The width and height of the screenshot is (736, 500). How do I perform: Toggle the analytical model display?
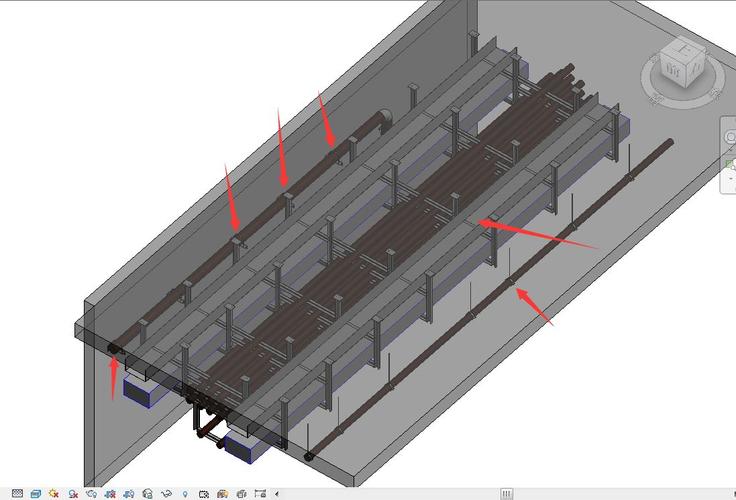point(222,494)
